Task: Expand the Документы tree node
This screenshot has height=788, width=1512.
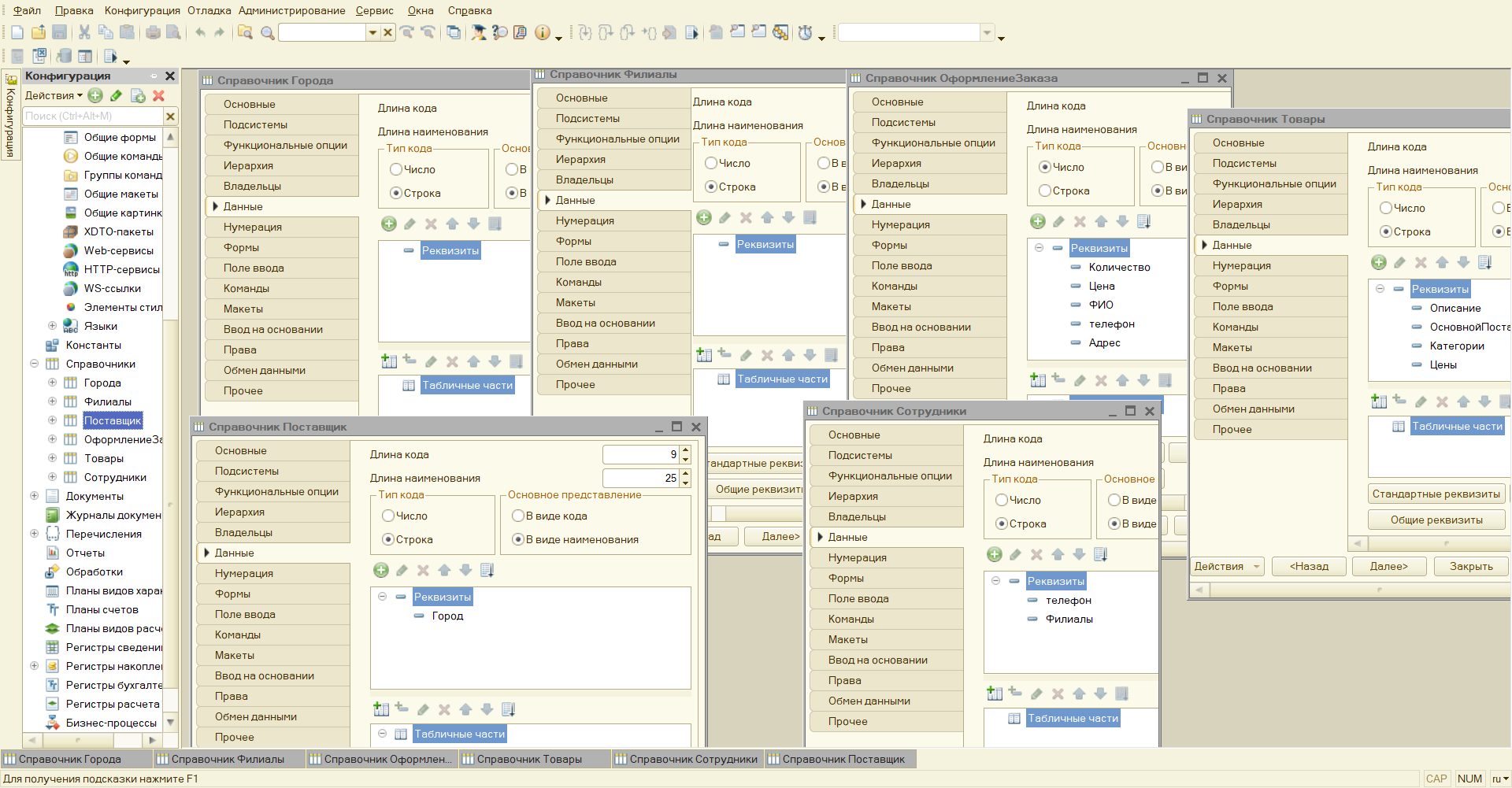Action: click(x=34, y=496)
